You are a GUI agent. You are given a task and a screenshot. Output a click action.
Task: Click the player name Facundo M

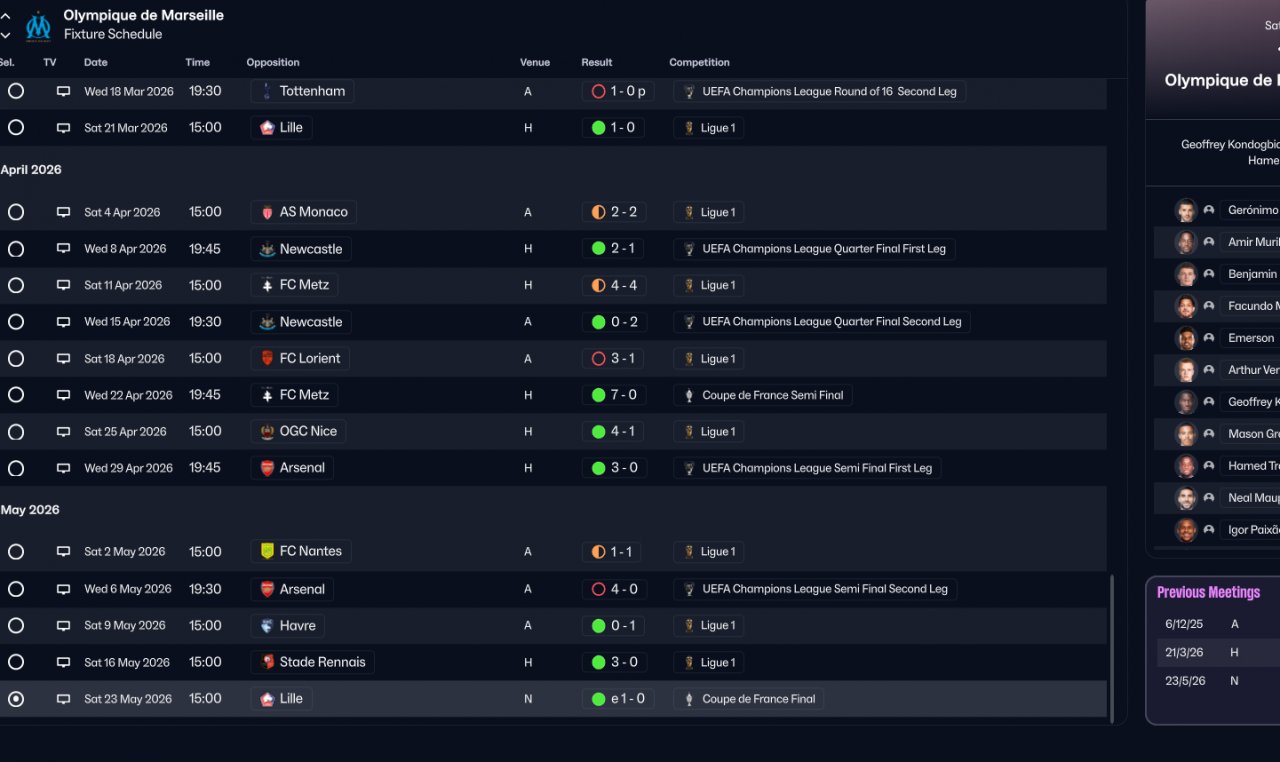[x=1253, y=306]
